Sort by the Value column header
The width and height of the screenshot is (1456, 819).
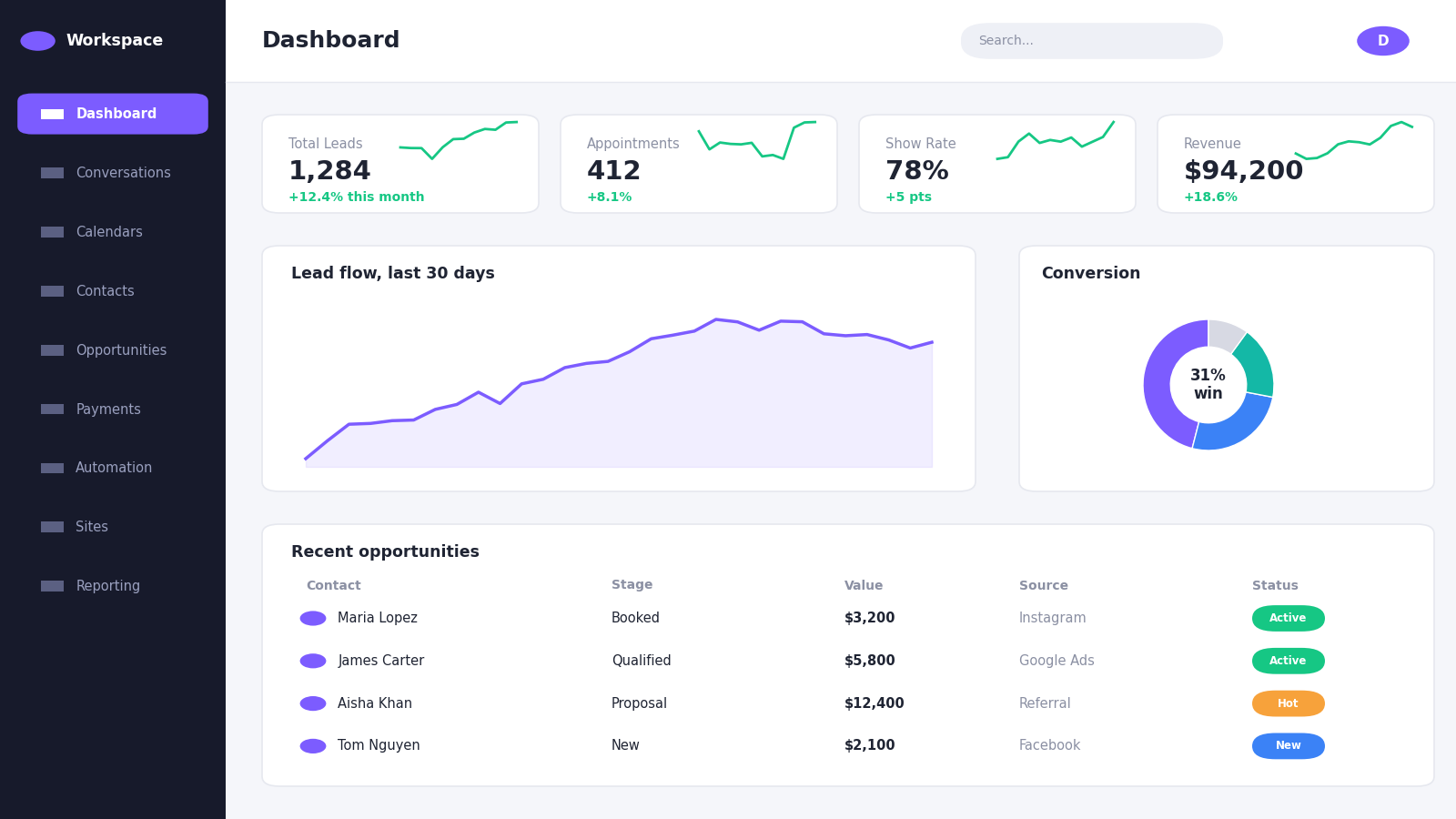pos(864,585)
